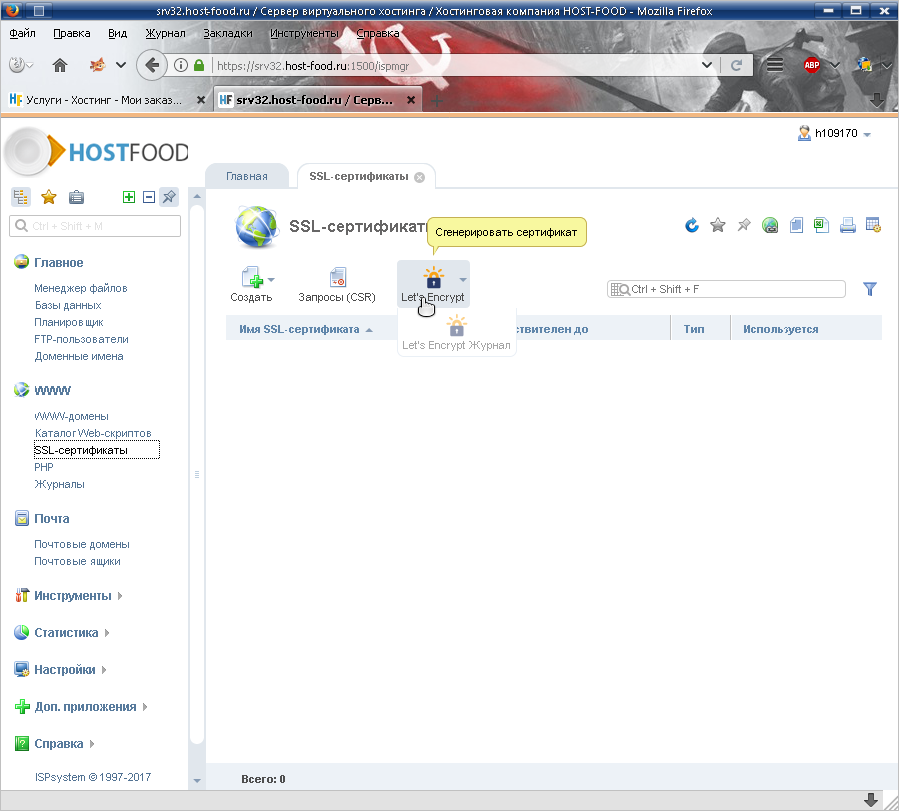Viewport: 899px width, 811px height.
Task: Click the blue filter funnel icon
Action: tap(869, 289)
